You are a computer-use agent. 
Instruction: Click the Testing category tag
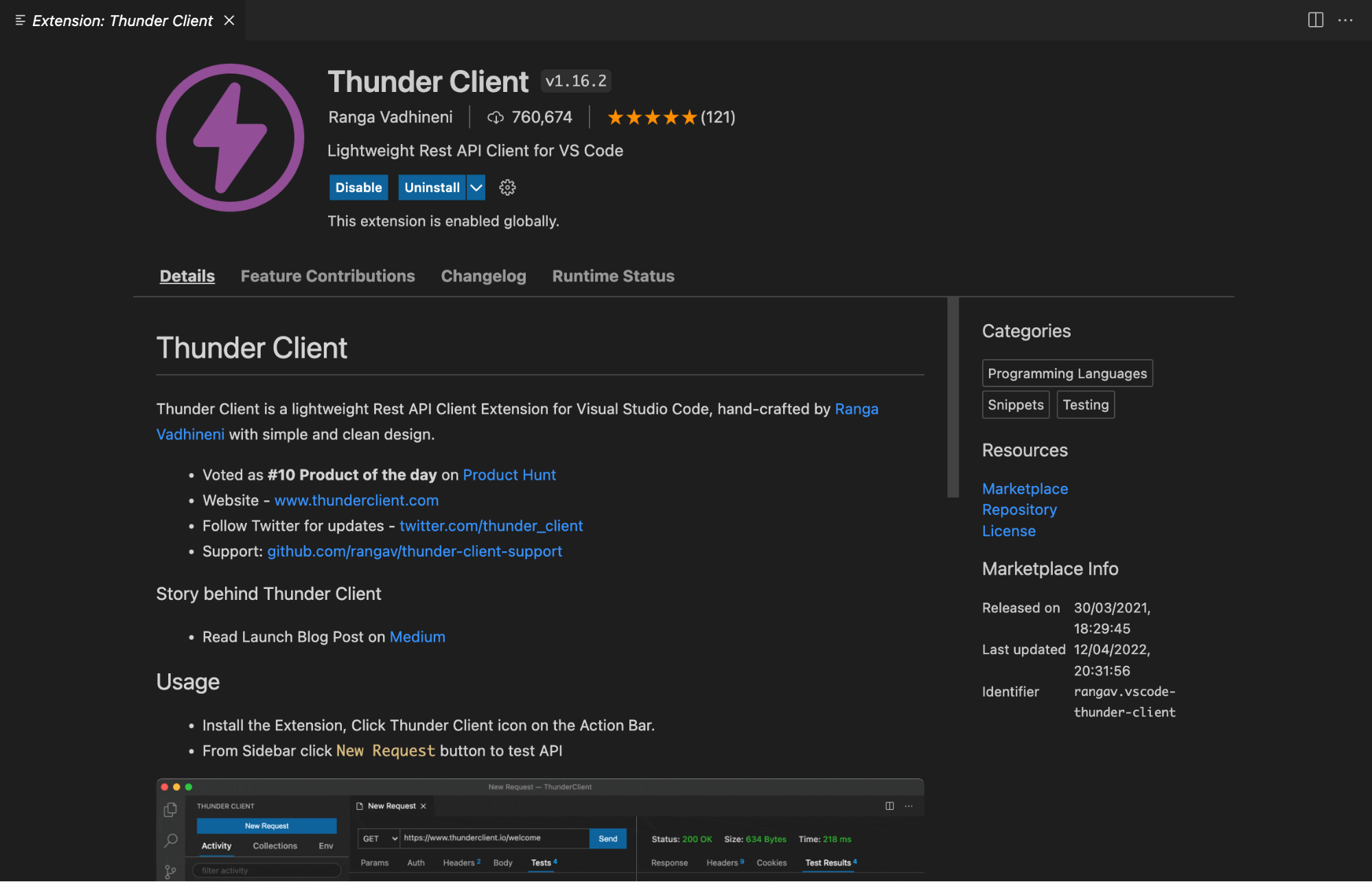pos(1085,405)
